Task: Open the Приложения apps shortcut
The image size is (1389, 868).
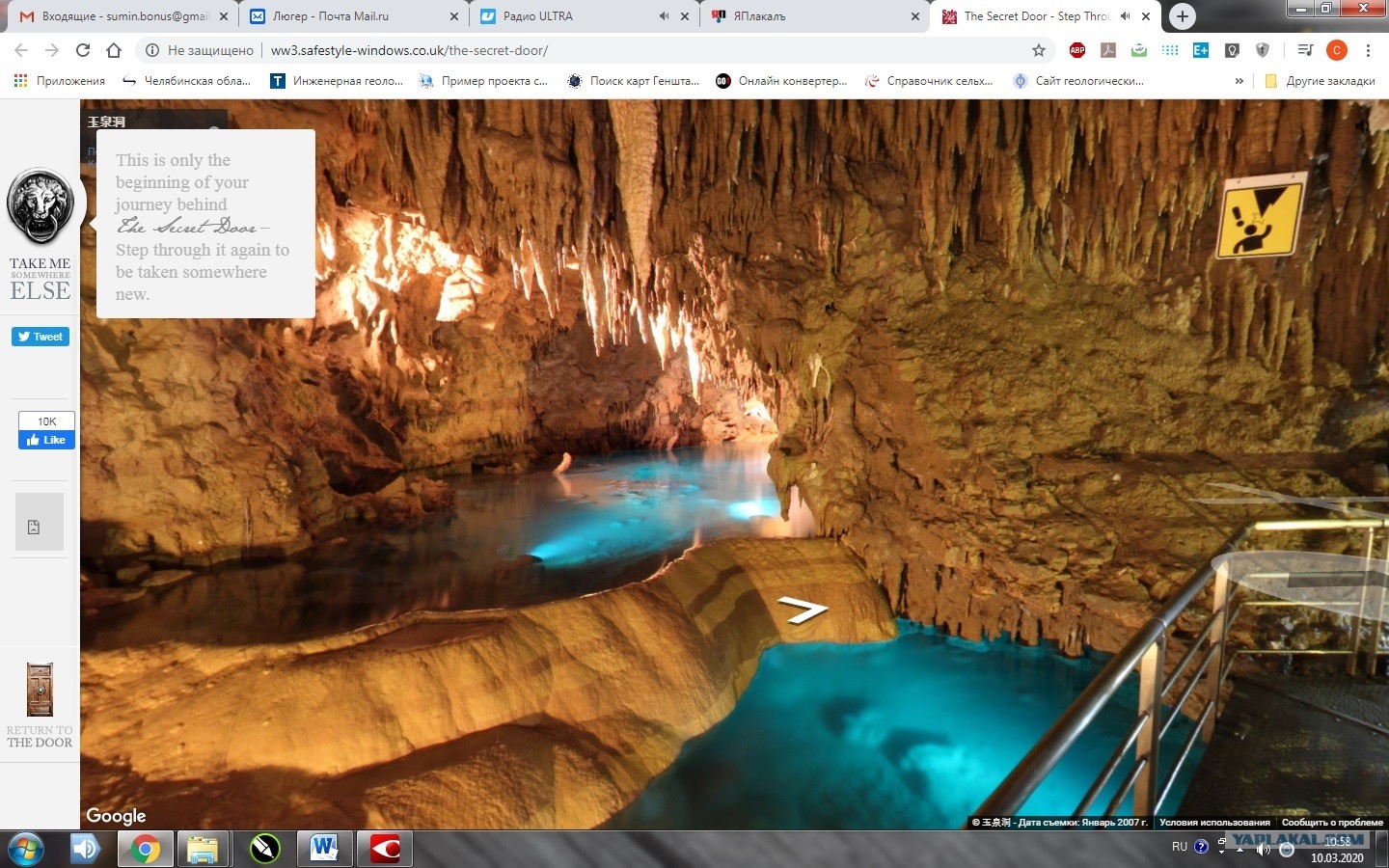Action: [60, 81]
